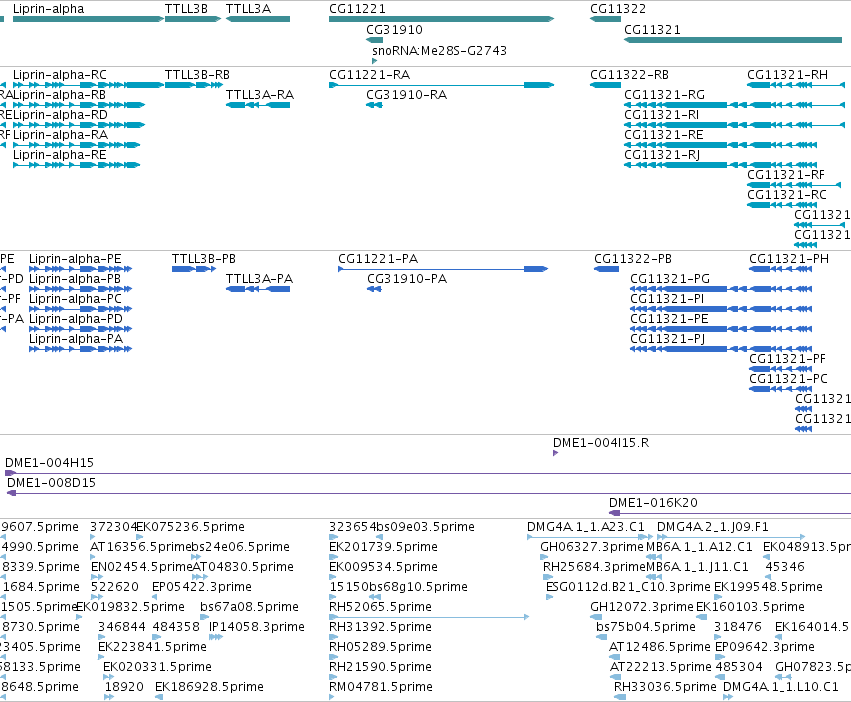Open the TTLL3A-RA transcript

(258, 105)
